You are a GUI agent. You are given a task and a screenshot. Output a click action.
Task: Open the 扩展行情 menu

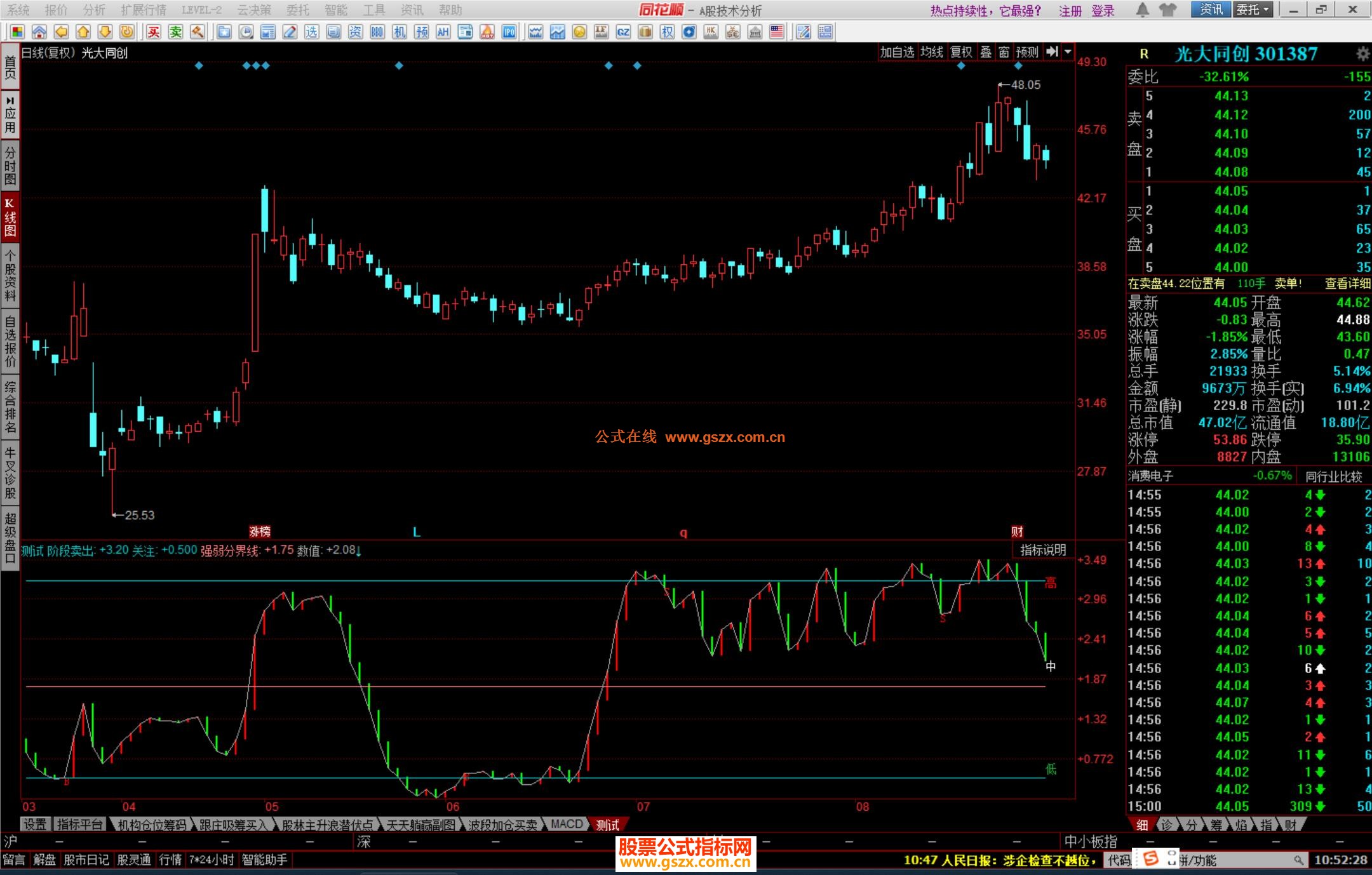click(143, 10)
